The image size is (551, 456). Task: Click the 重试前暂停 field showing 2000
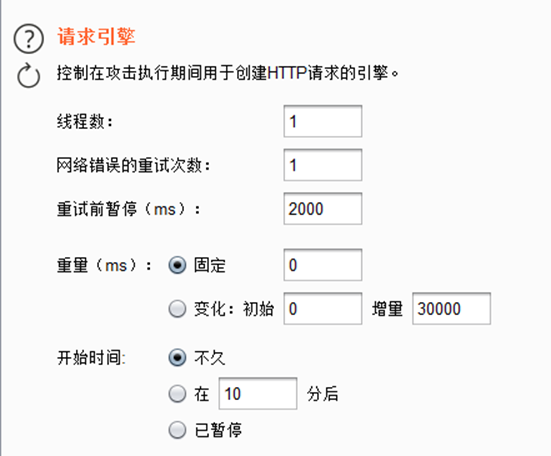tap(323, 209)
